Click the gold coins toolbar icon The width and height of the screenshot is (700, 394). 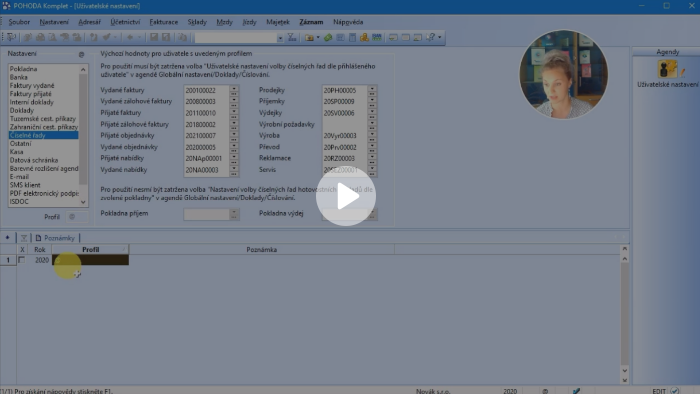click(364, 37)
